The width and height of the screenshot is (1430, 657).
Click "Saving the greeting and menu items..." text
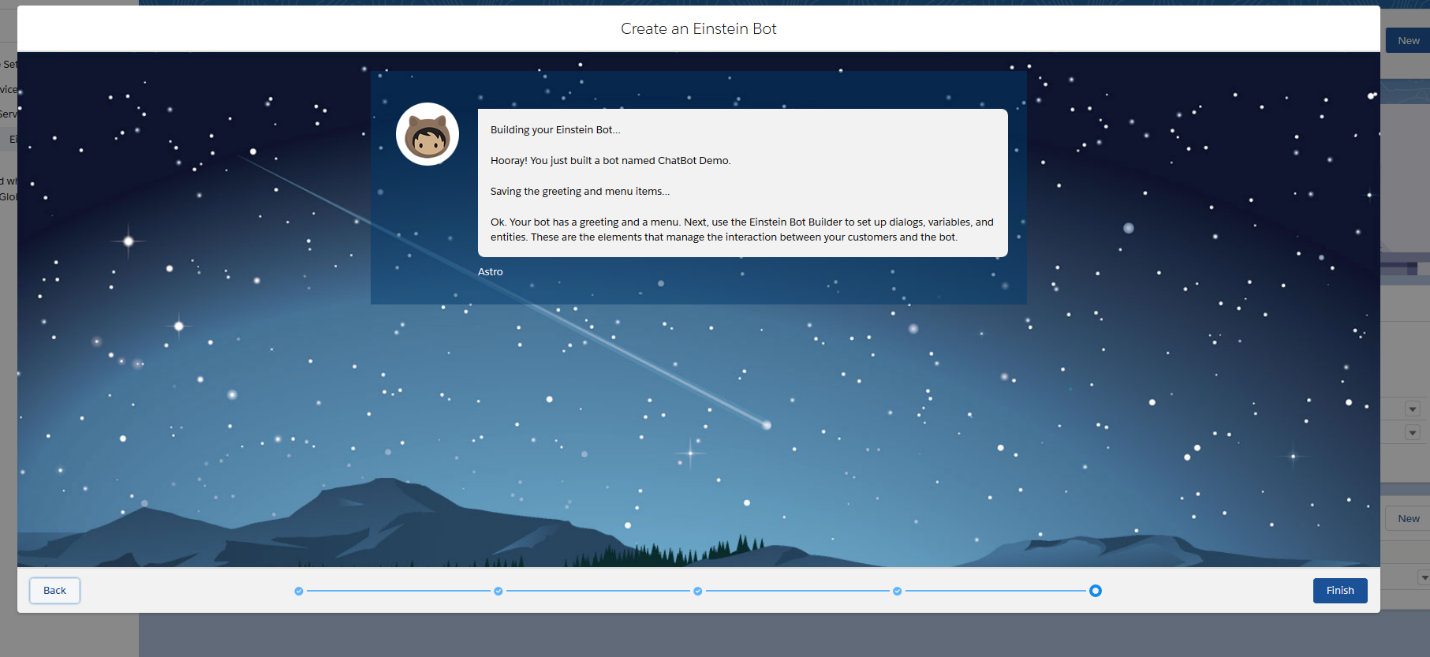pos(580,191)
